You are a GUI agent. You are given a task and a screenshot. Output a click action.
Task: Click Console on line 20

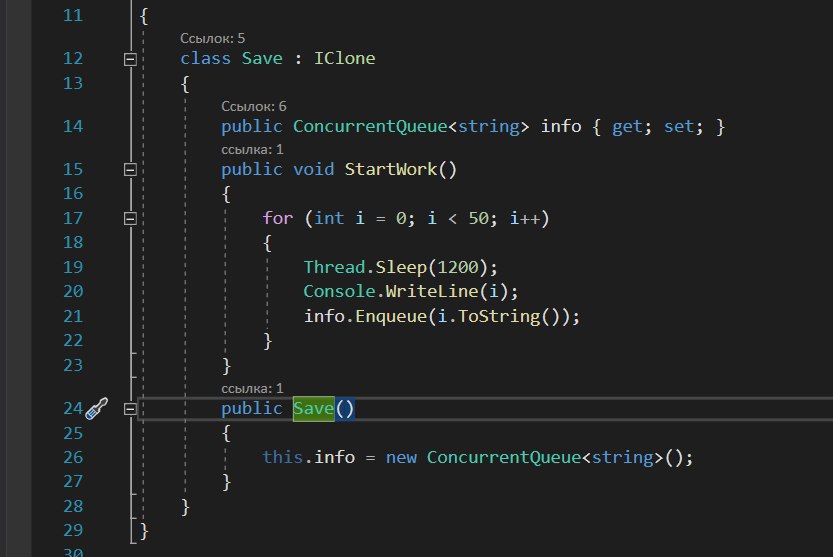[x=339, y=291]
